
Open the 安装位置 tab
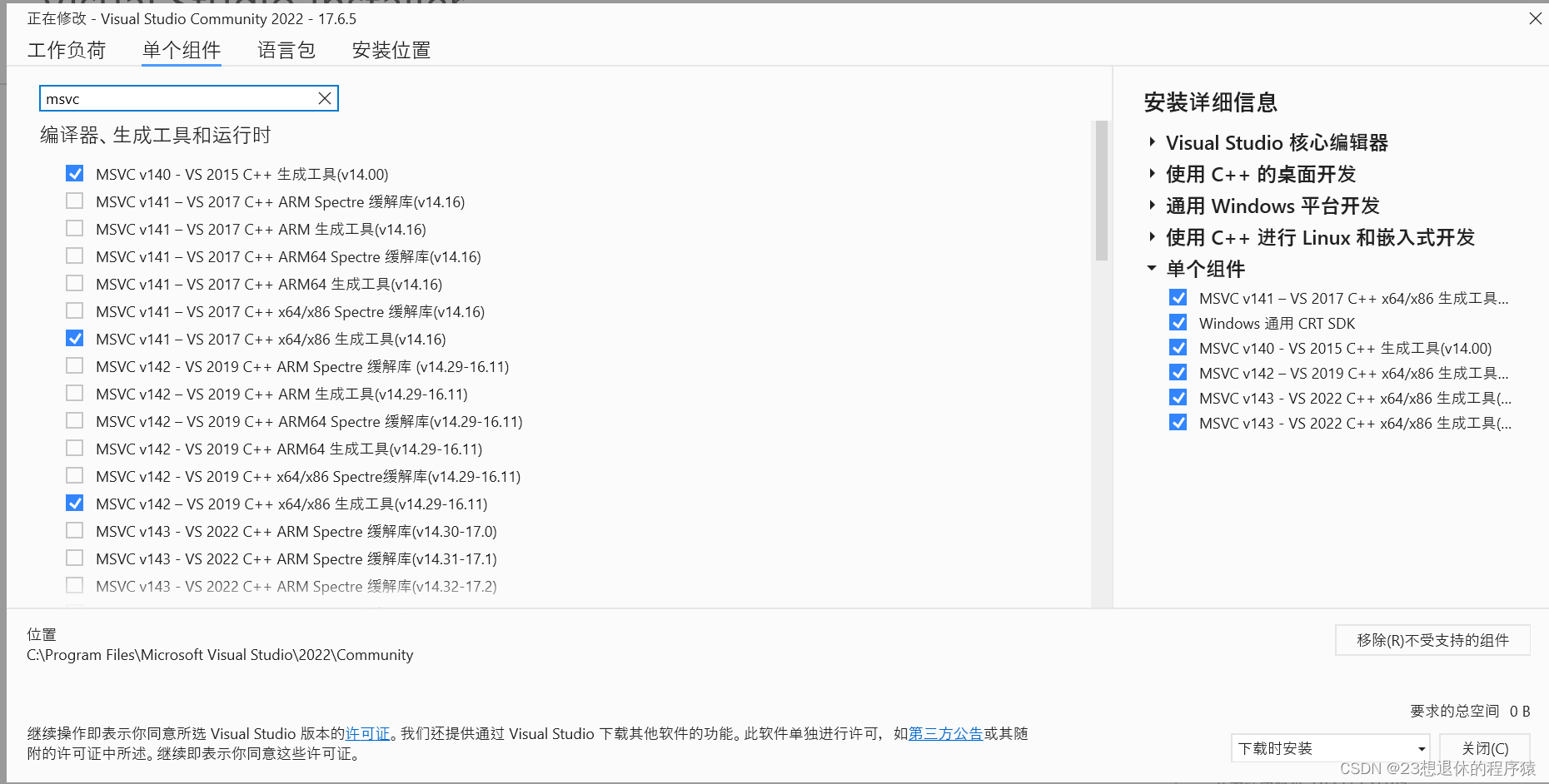391,50
